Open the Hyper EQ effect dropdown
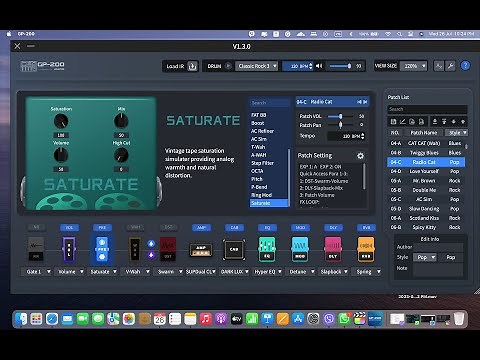The width and height of the screenshot is (480, 360). pyautogui.click(x=268, y=272)
